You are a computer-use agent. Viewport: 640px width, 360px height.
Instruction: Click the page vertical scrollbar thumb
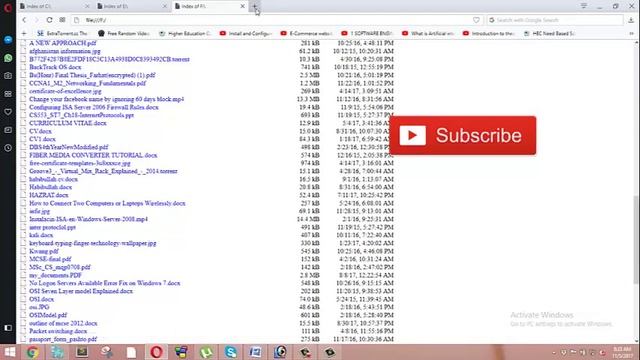click(x=636, y=239)
